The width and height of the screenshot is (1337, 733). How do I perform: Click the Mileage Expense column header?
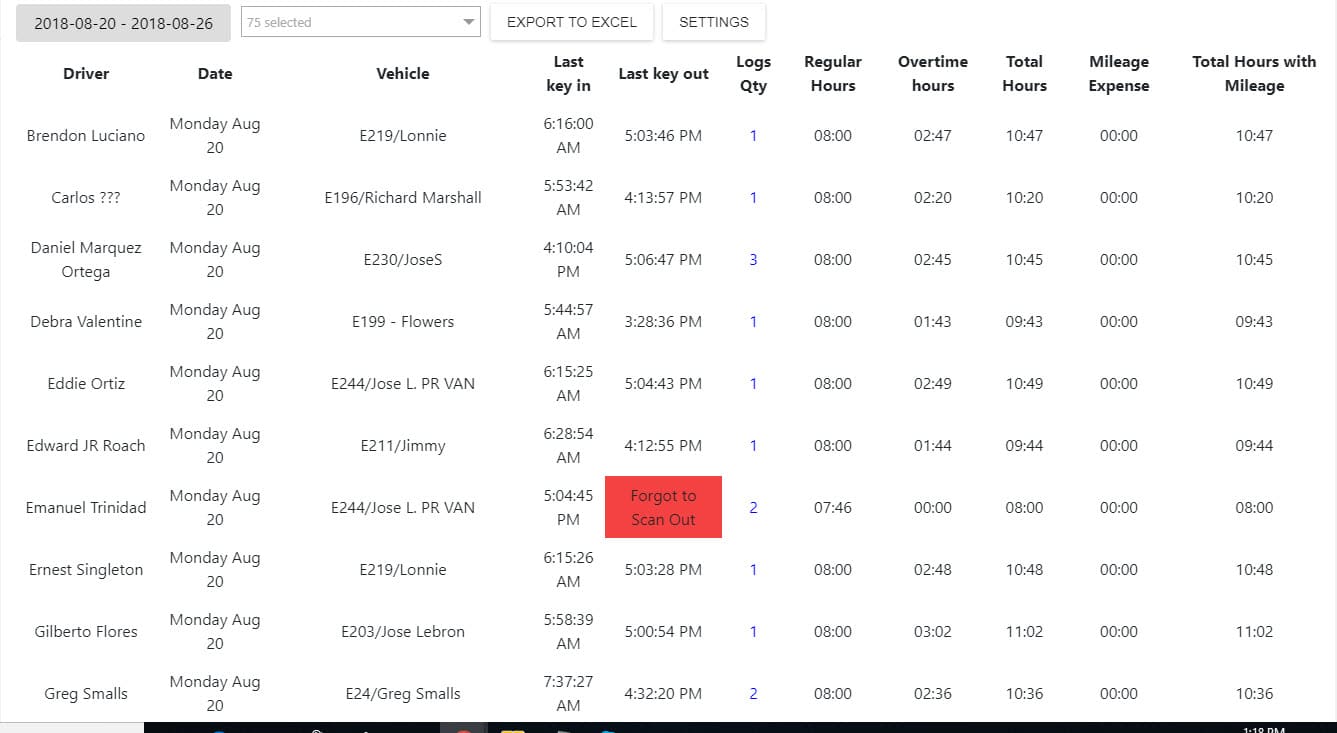click(x=1118, y=74)
